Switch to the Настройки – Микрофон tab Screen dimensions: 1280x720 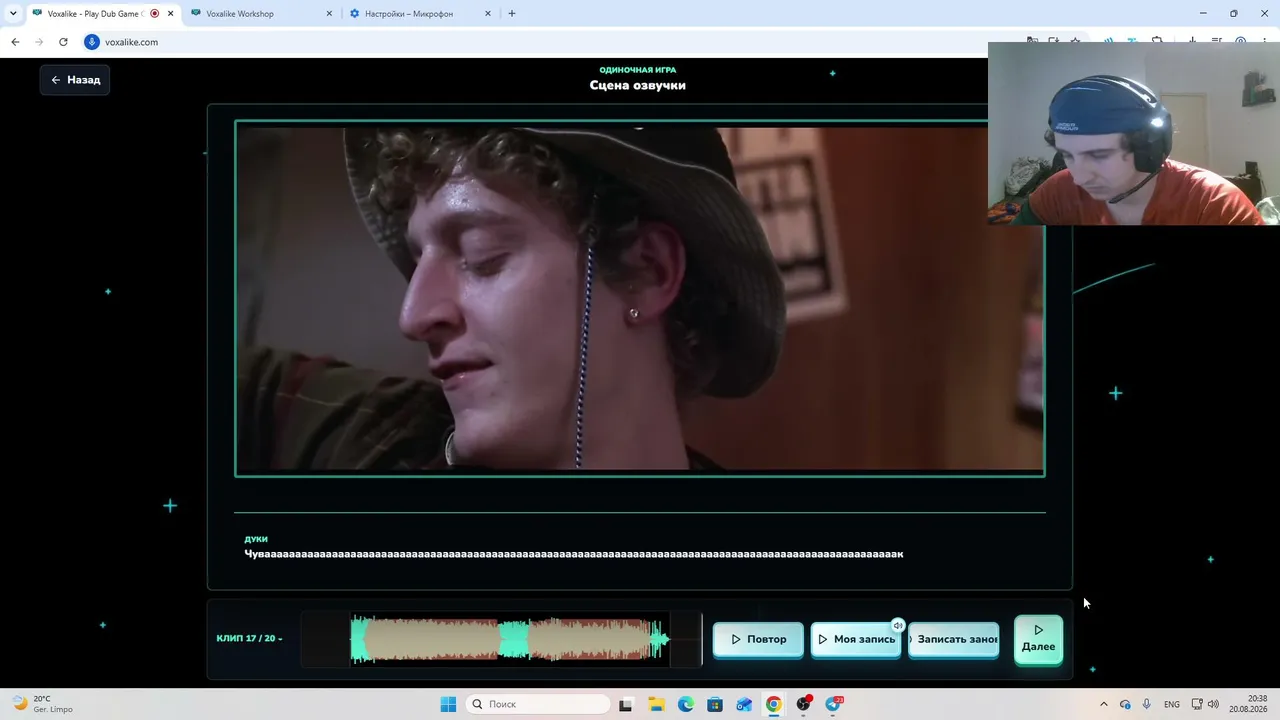(420, 14)
